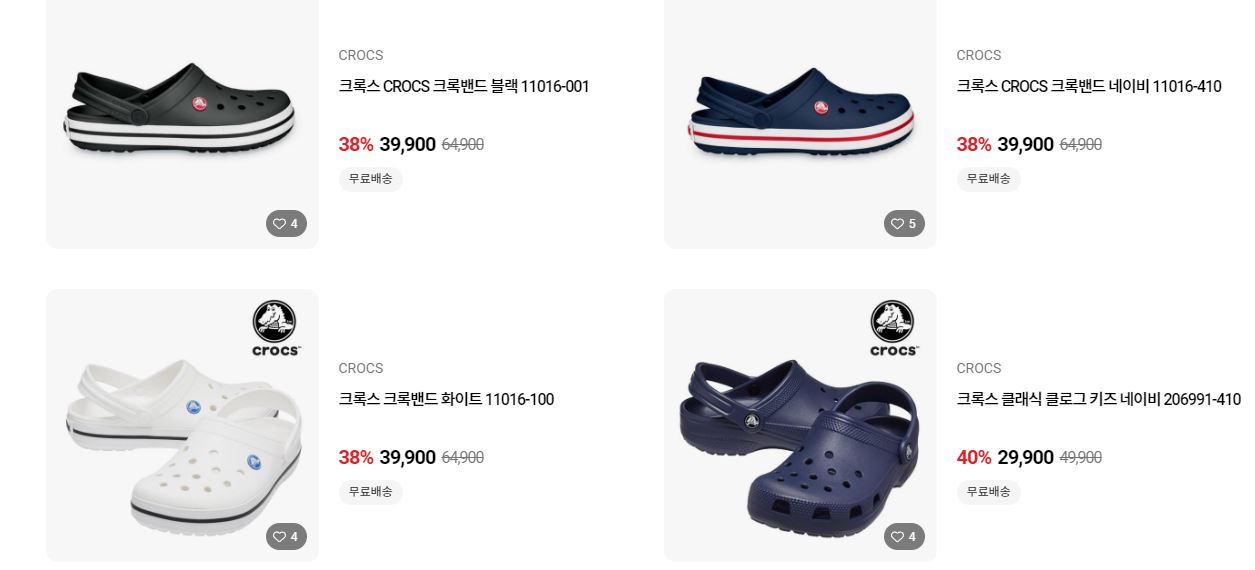Tap heart icon on navy Crocband image
Screen dimensions: 1255x570
pyautogui.click(x=904, y=224)
